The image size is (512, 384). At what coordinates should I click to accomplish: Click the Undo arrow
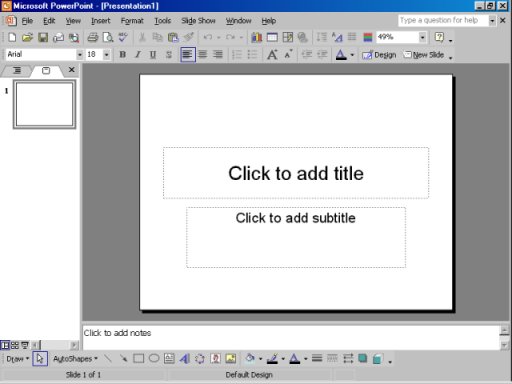[208, 37]
